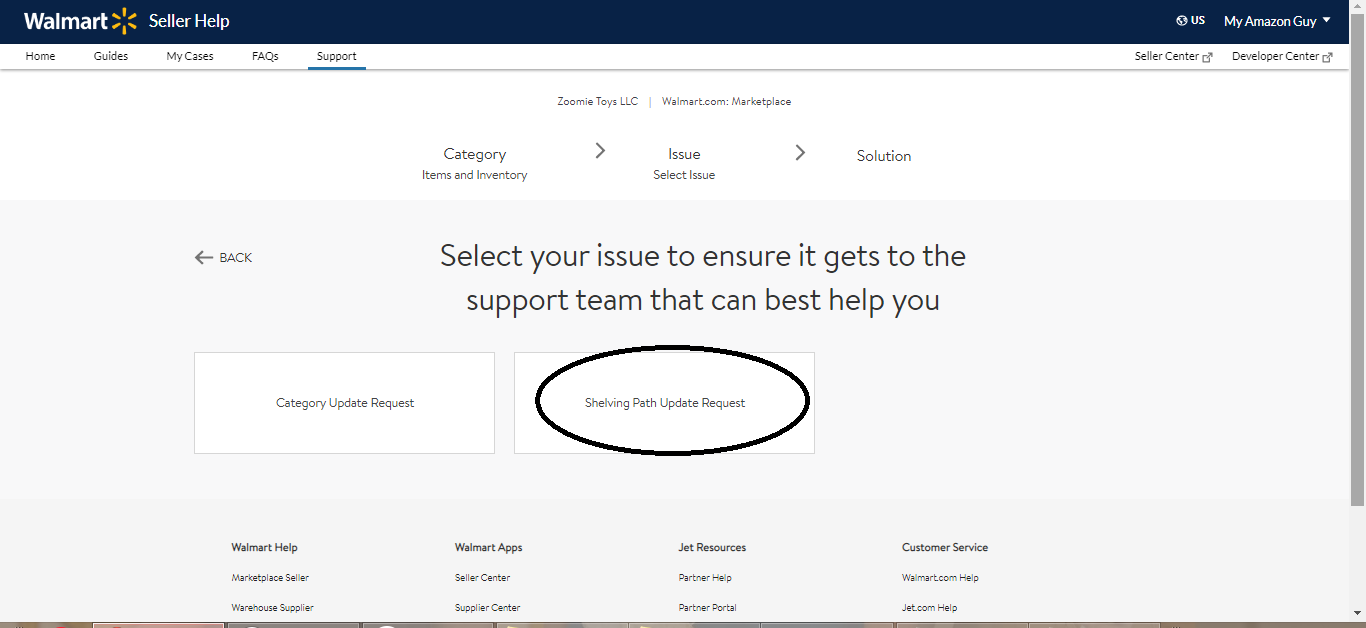The width and height of the screenshot is (1366, 628).
Task: Open Seller Center external link
Action: click(x=1173, y=57)
